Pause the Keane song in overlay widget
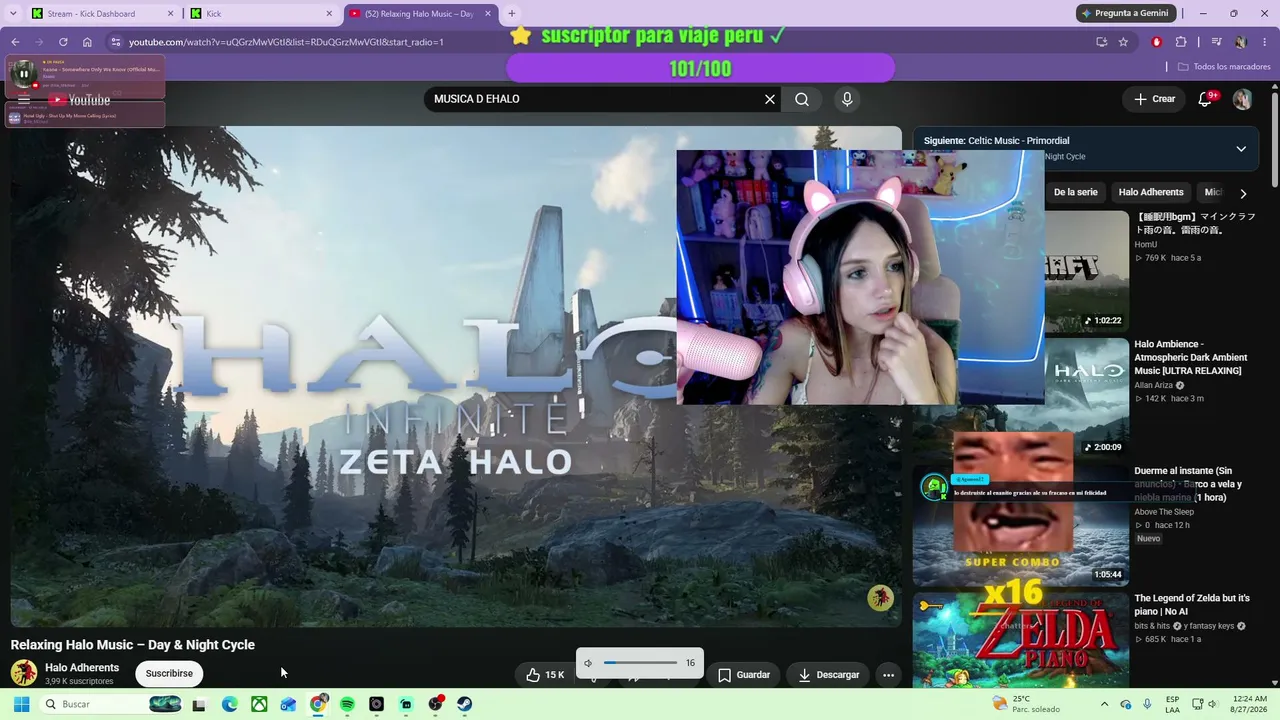This screenshot has width=1280, height=720. click(24, 73)
